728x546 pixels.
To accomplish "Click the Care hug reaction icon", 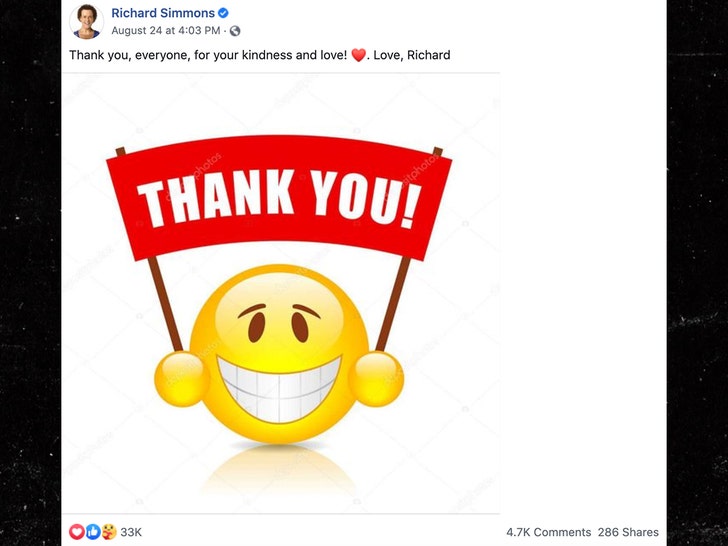I will tap(109, 532).
